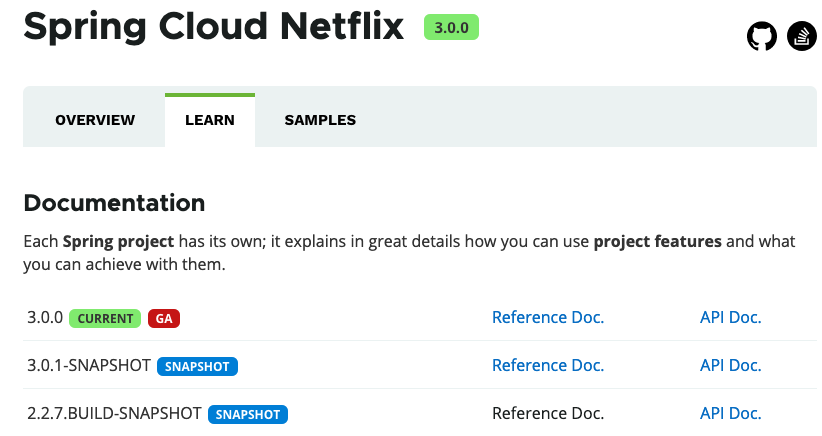Click Reference Doc for 2.2.7.BUILD-SNAPSHOT

coord(548,413)
